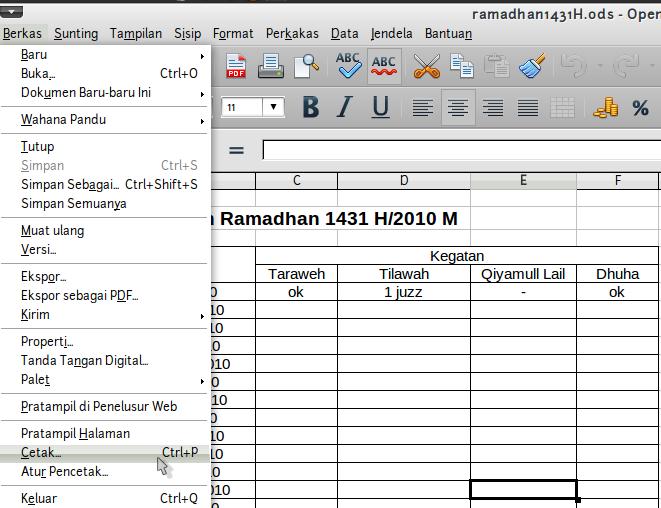Click Ekspor sebagai PDF... entry
The width and height of the screenshot is (661, 508).
point(80,296)
